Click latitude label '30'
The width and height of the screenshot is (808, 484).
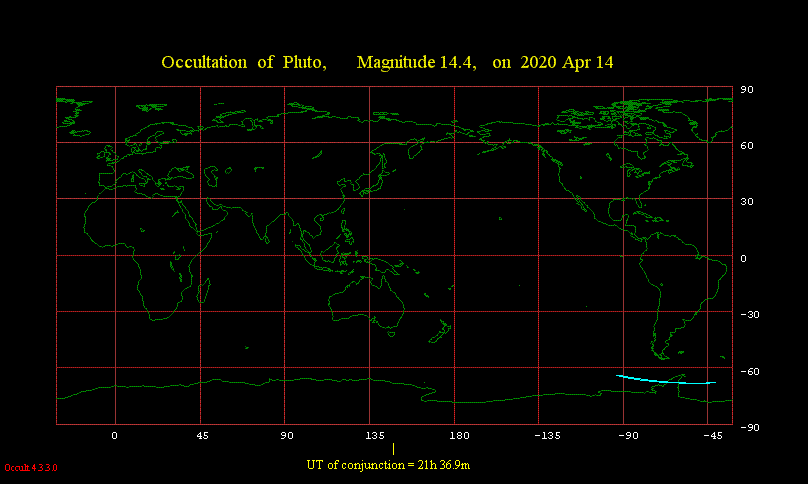[x=747, y=202]
